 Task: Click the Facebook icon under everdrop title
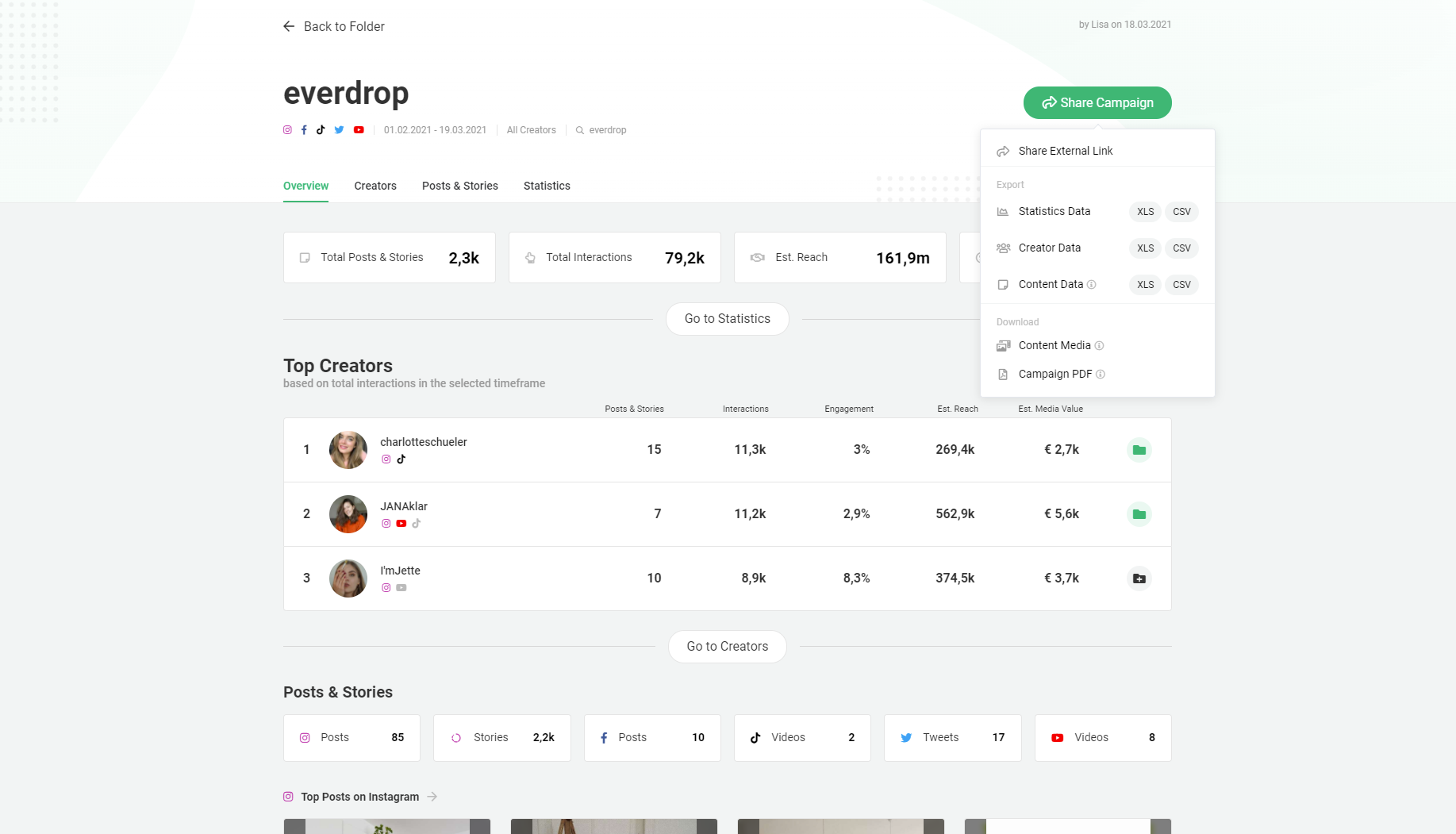tap(304, 130)
